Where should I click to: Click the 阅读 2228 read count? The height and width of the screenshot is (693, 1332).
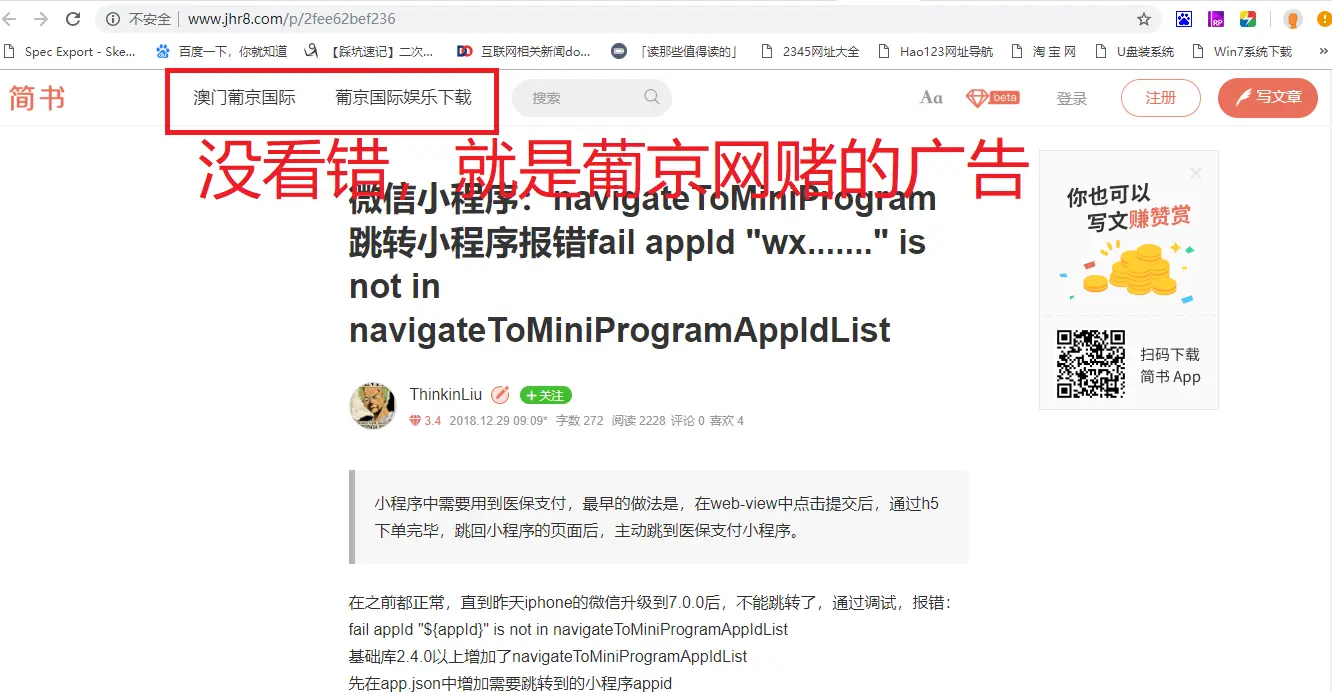tap(638, 421)
